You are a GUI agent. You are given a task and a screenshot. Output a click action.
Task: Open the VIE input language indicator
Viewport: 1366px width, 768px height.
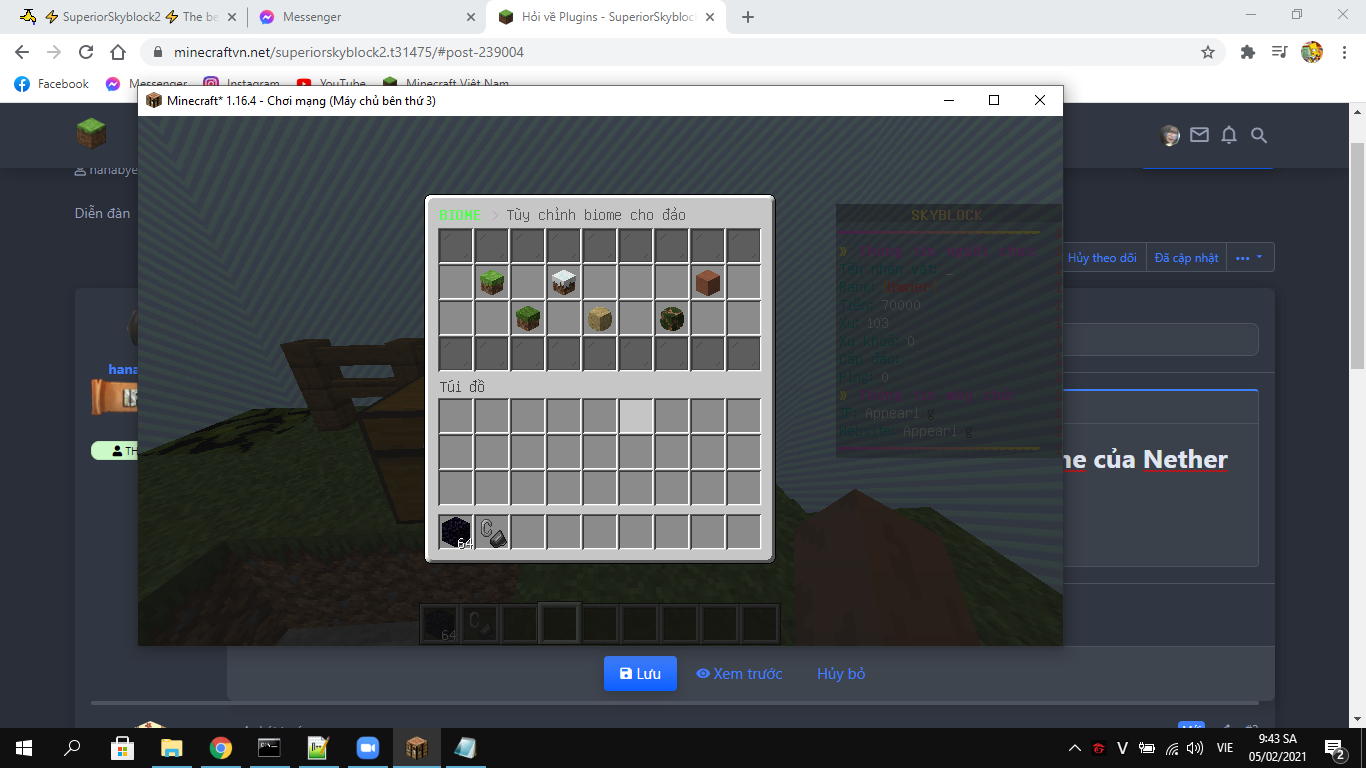pyautogui.click(x=1225, y=748)
